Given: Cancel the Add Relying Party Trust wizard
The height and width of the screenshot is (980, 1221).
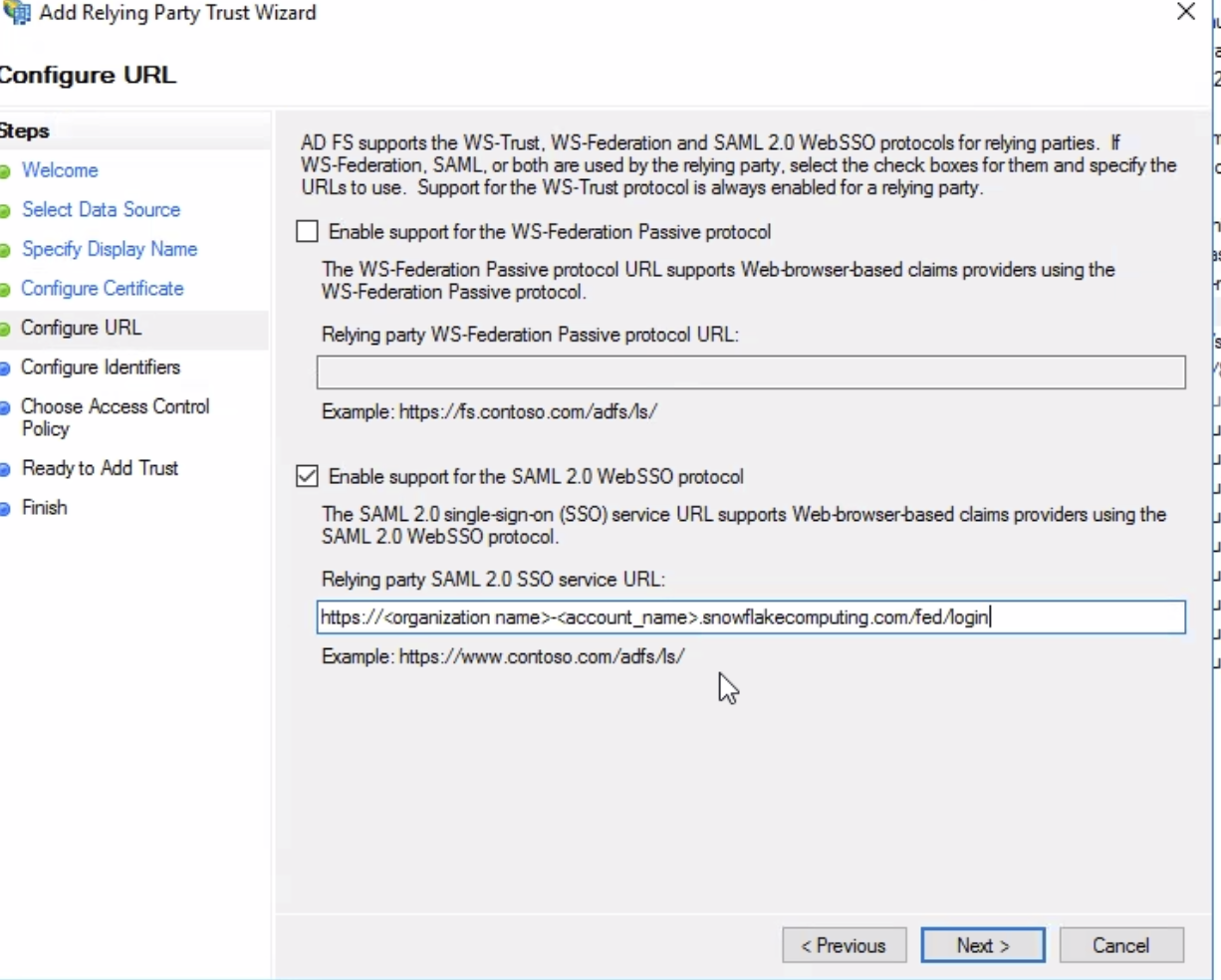Looking at the screenshot, I should (x=1121, y=945).
